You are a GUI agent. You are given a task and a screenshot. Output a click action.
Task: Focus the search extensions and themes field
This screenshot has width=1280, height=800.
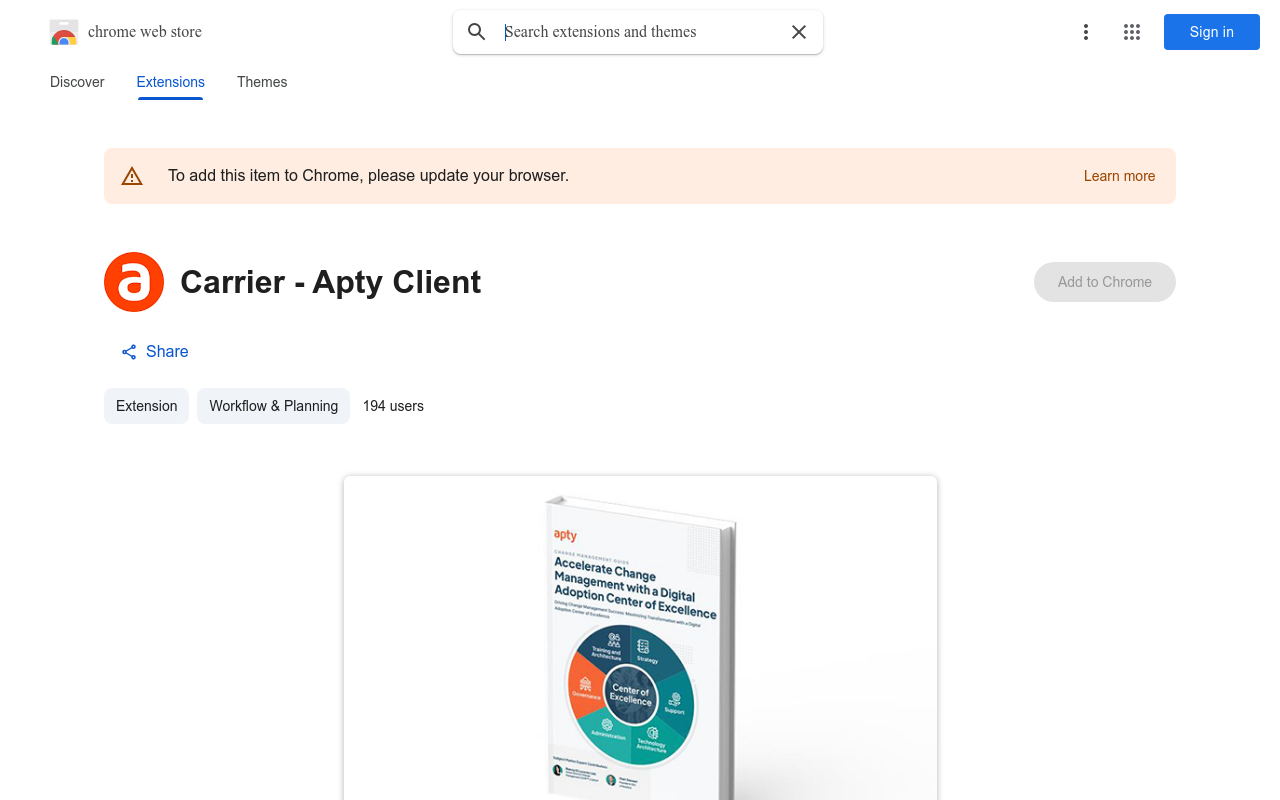coord(640,32)
